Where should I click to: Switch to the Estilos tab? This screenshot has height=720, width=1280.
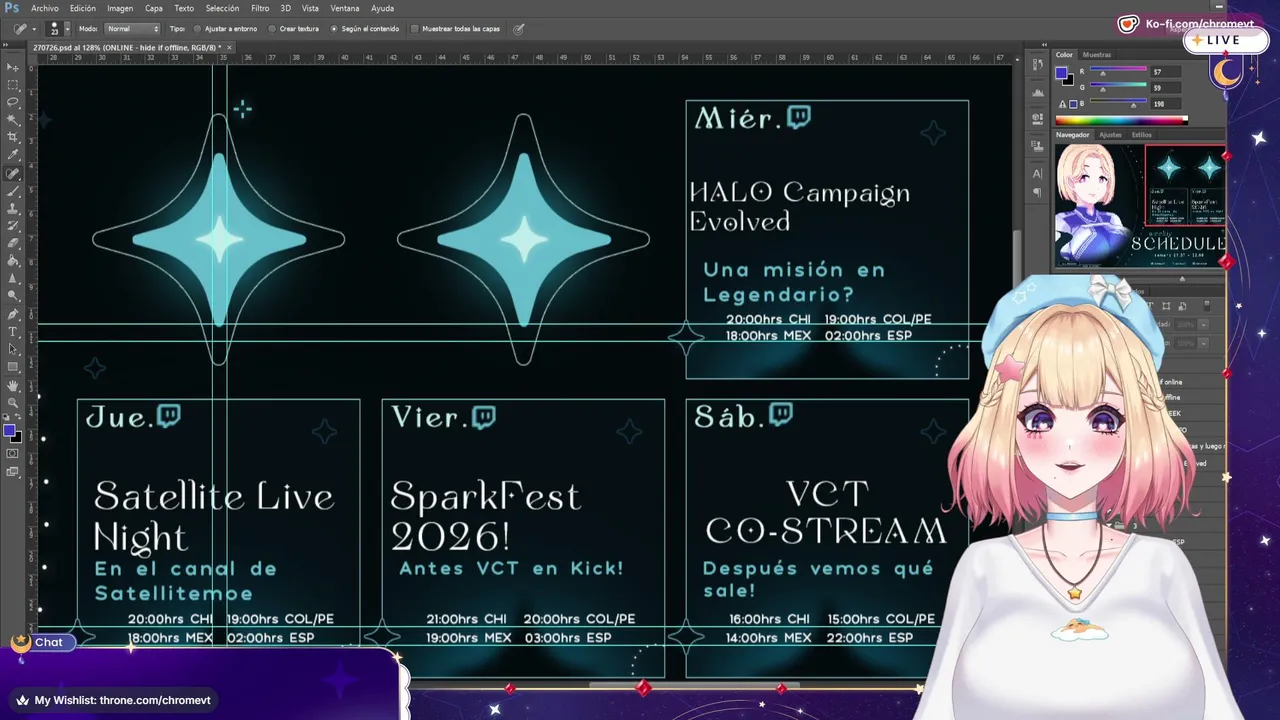[x=1142, y=135]
